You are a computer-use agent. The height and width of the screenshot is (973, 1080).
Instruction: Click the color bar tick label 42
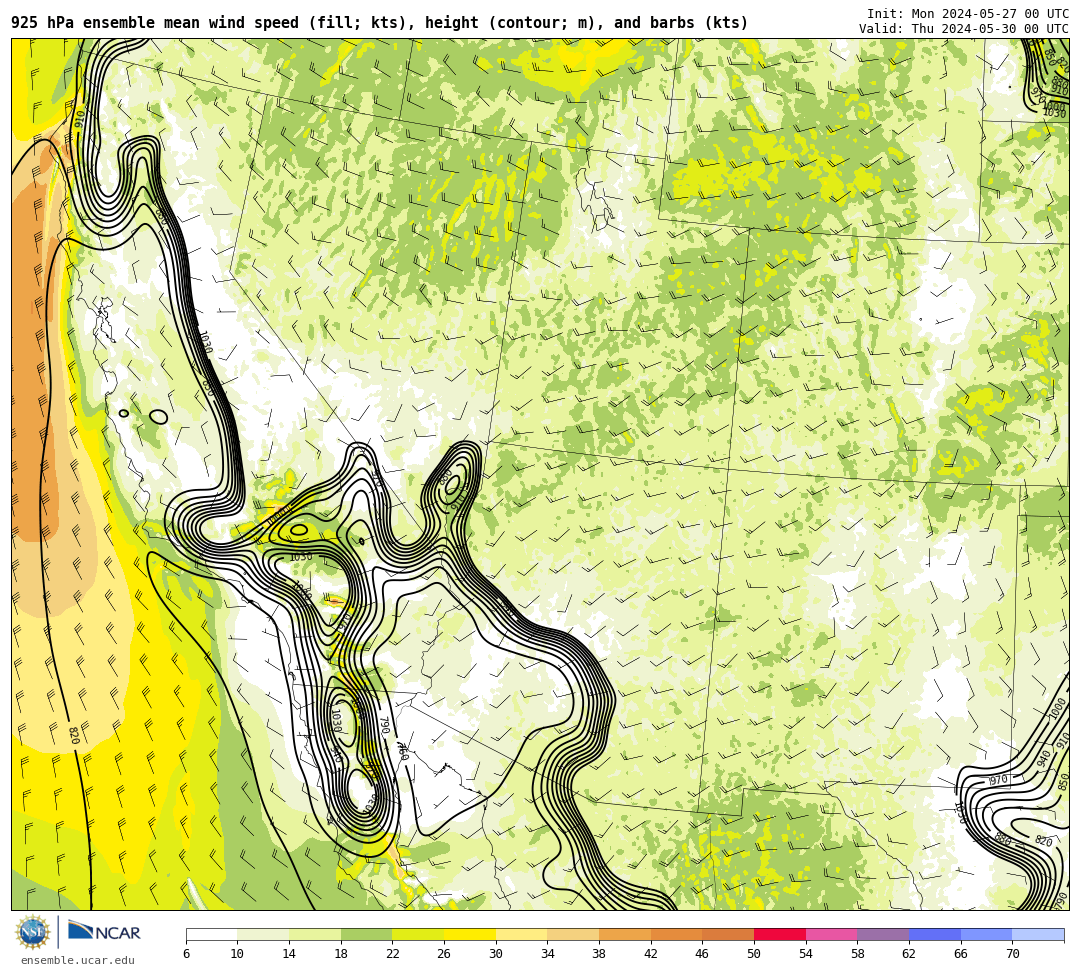coord(651,954)
